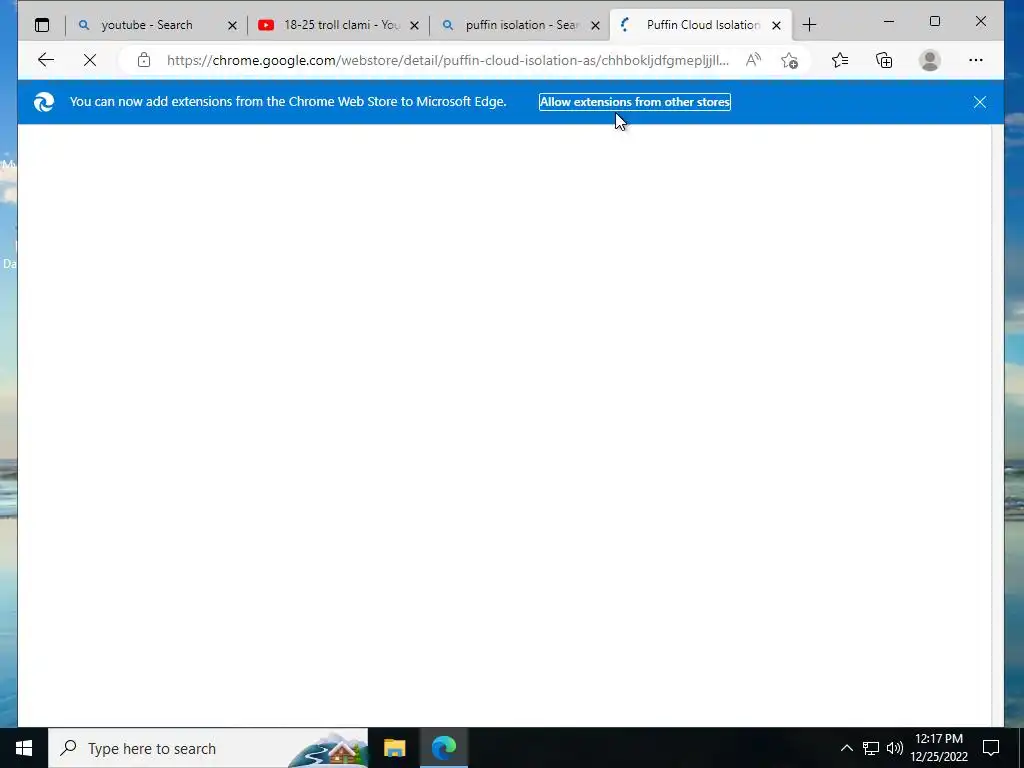Close the youtube - Search tab
The image size is (1024, 768).
(232, 25)
